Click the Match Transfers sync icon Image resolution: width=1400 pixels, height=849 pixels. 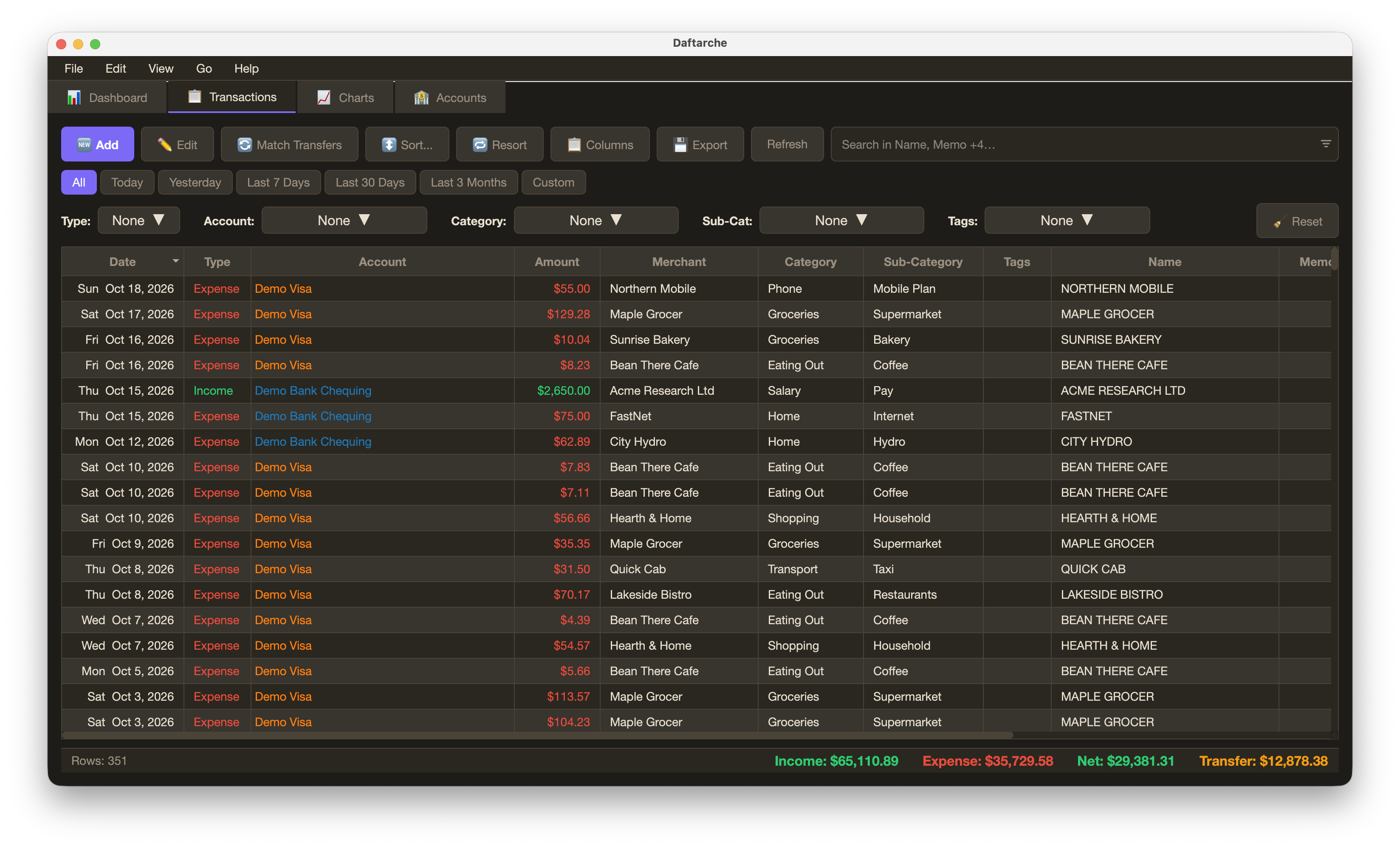pyautogui.click(x=245, y=145)
